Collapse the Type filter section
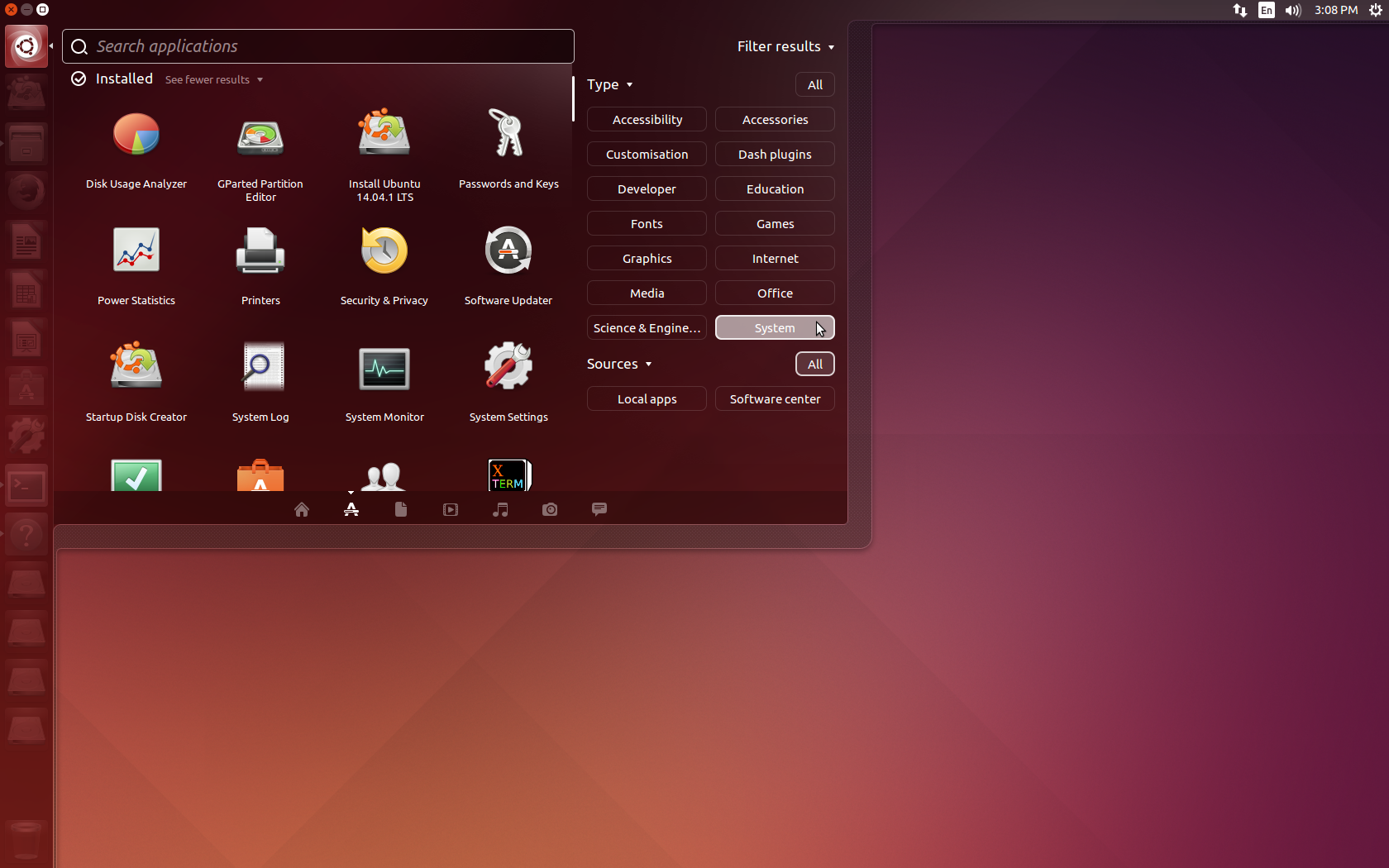The width and height of the screenshot is (1389, 868). point(609,84)
